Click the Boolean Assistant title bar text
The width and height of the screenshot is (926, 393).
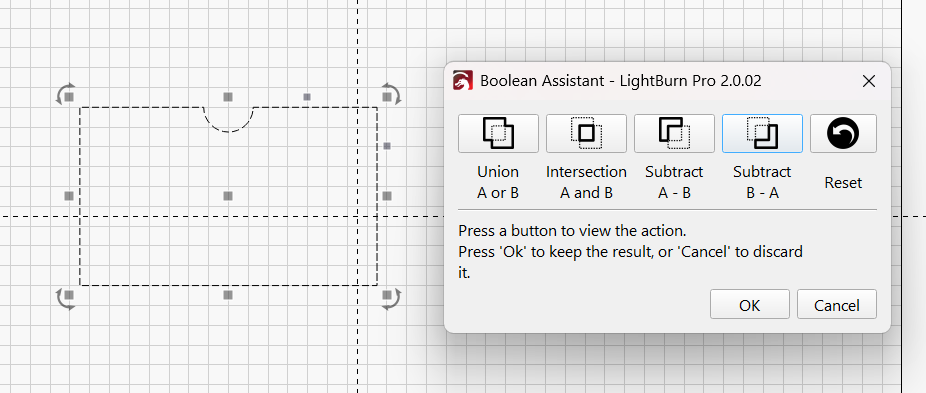pyautogui.click(x=621, y=81)
